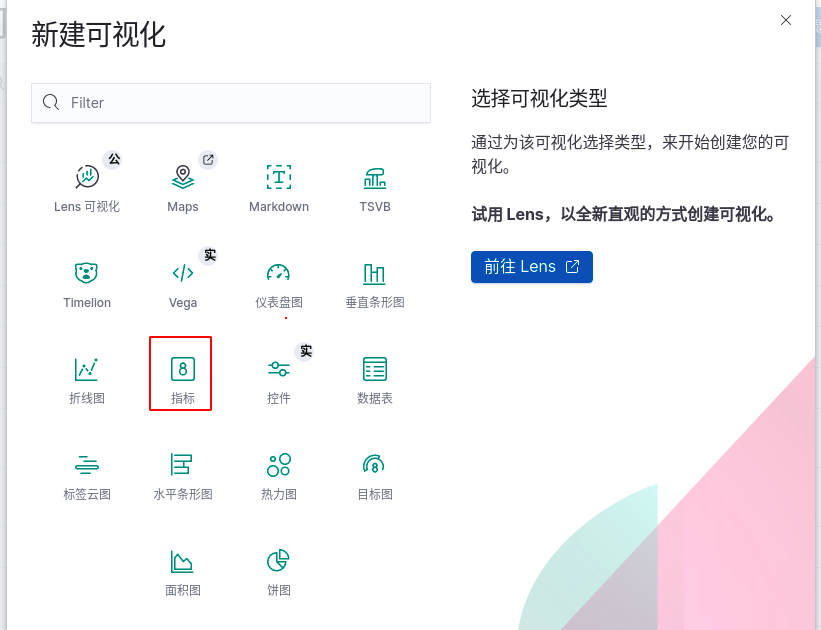Choose the 仪表盘图 gauge visualization
Image resolution: width=821 pixels, height=630 pixels.
(x=278, y=281)
